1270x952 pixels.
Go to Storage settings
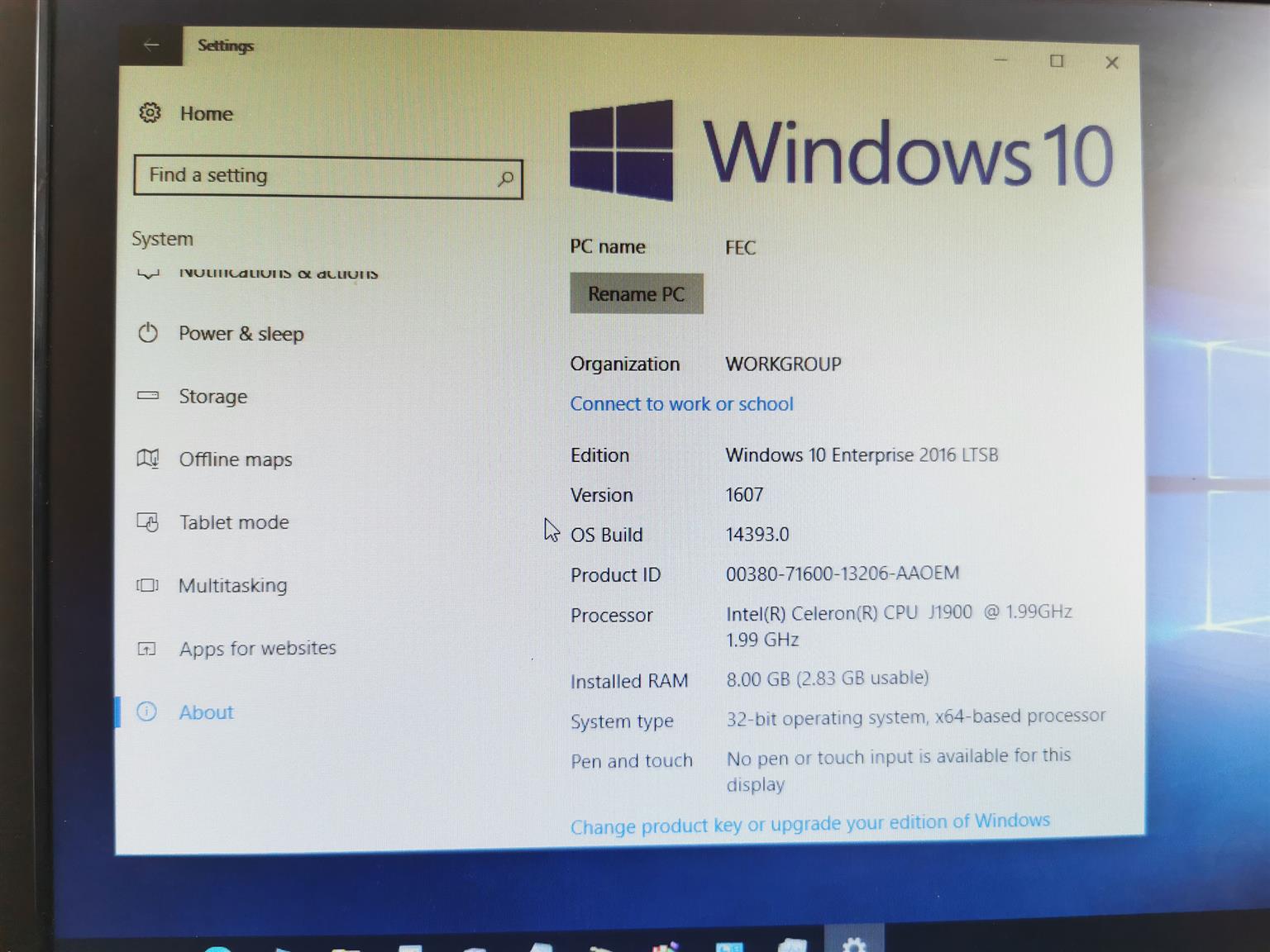pyautogui.click(x=212, y=397)
